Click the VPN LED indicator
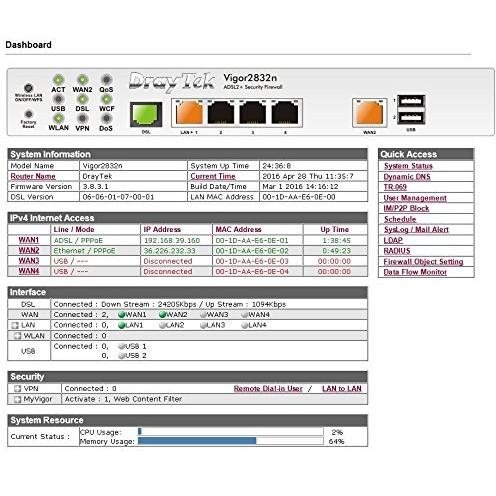Screen dimensions: 496x496 tap(82, 118)
